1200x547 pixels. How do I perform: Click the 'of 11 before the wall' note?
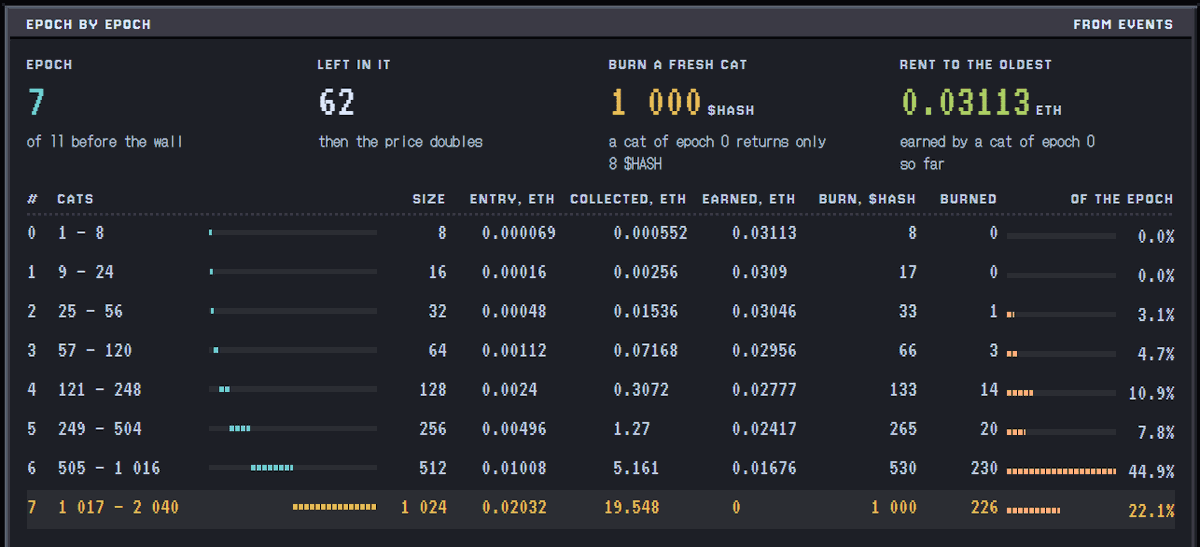click(x=104, y=142)
